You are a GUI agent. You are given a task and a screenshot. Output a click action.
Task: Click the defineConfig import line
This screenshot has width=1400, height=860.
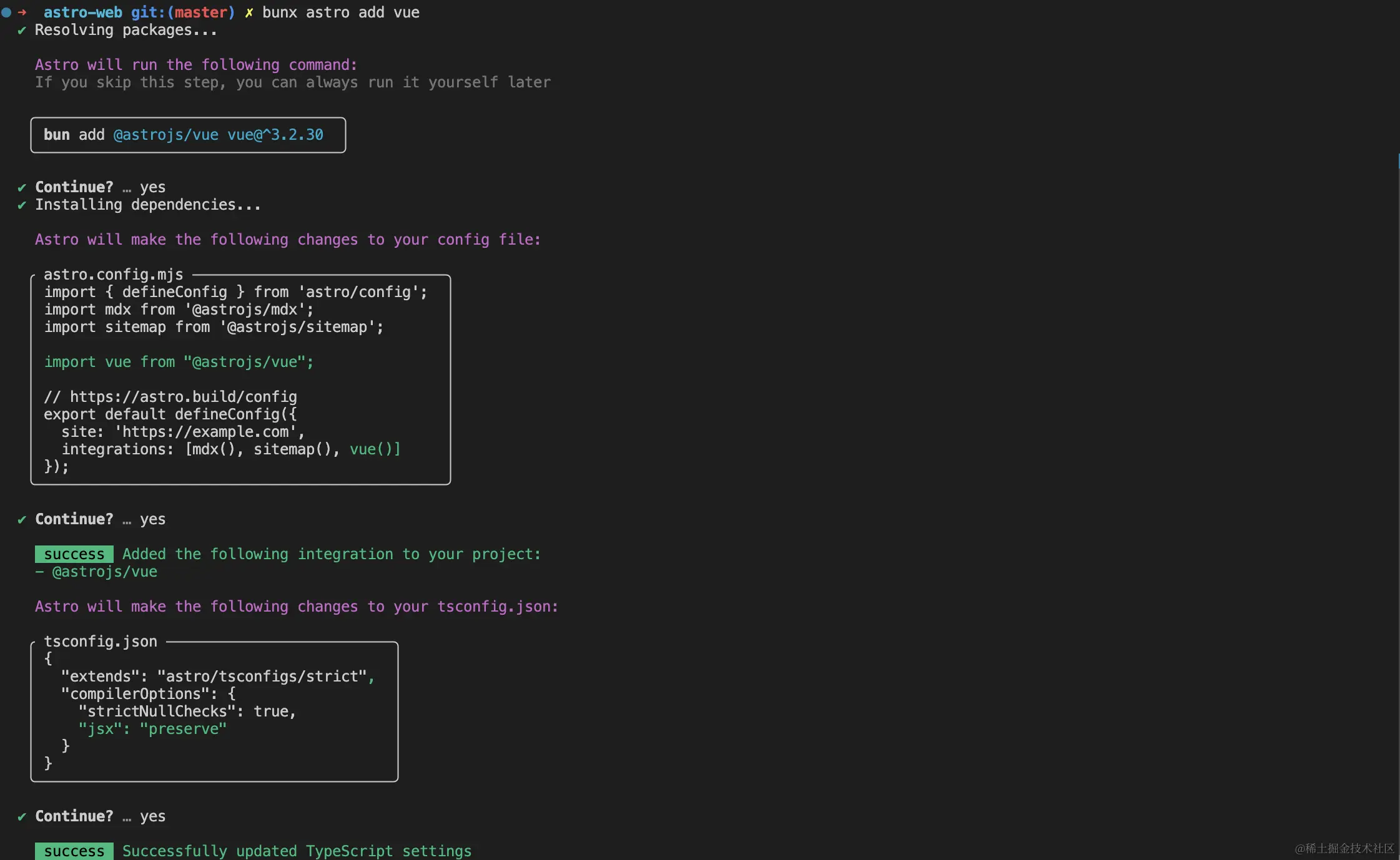tap(236, 292)
